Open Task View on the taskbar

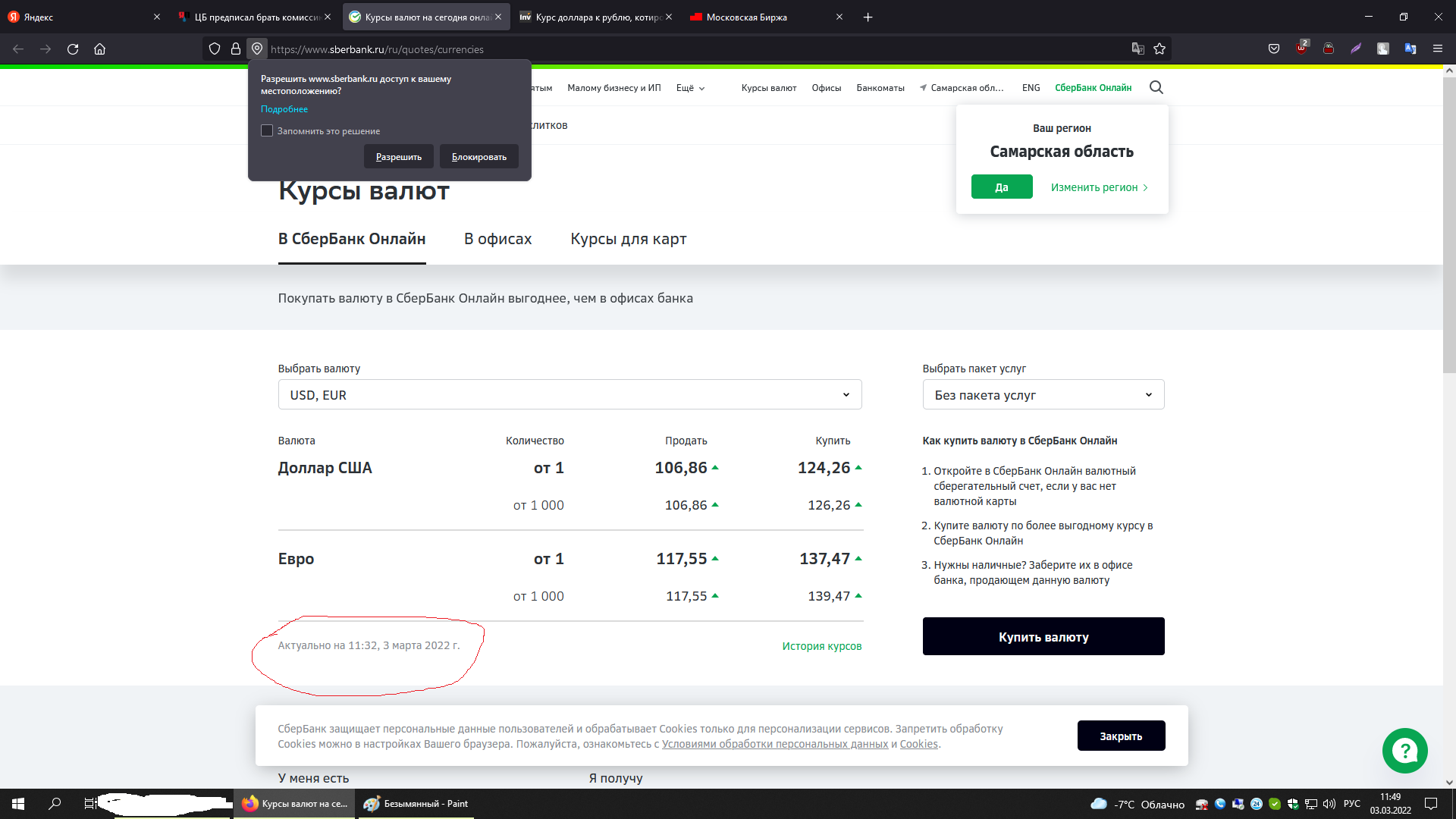pos(89,804)
